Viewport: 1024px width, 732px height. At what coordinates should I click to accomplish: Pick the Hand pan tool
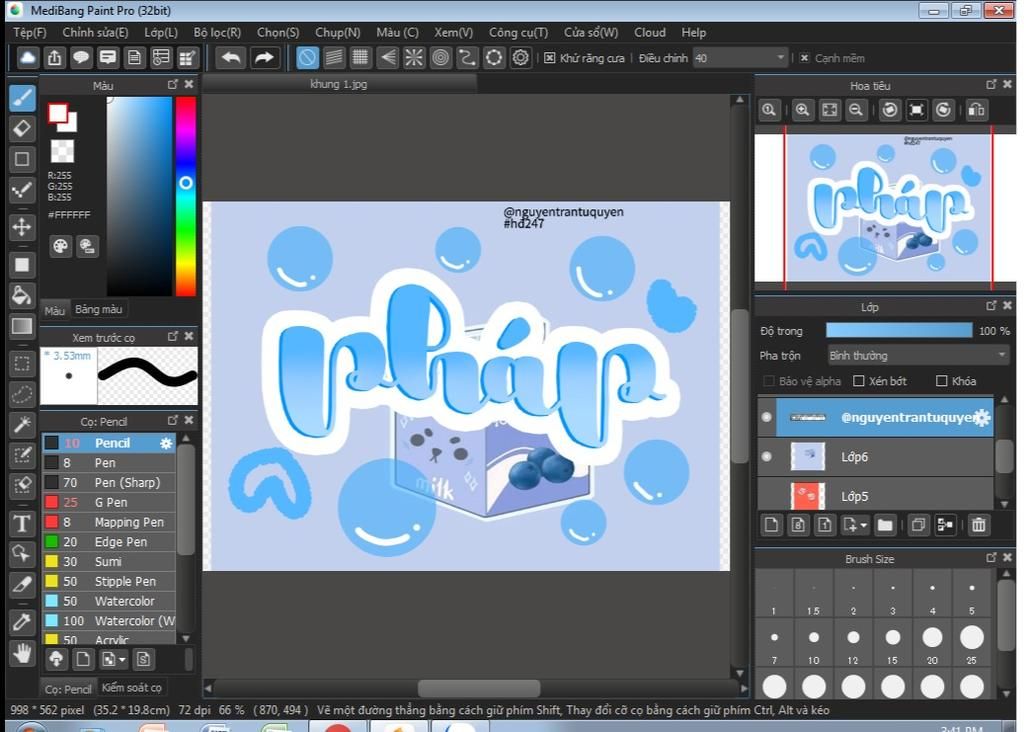click(x=22, y=654)
